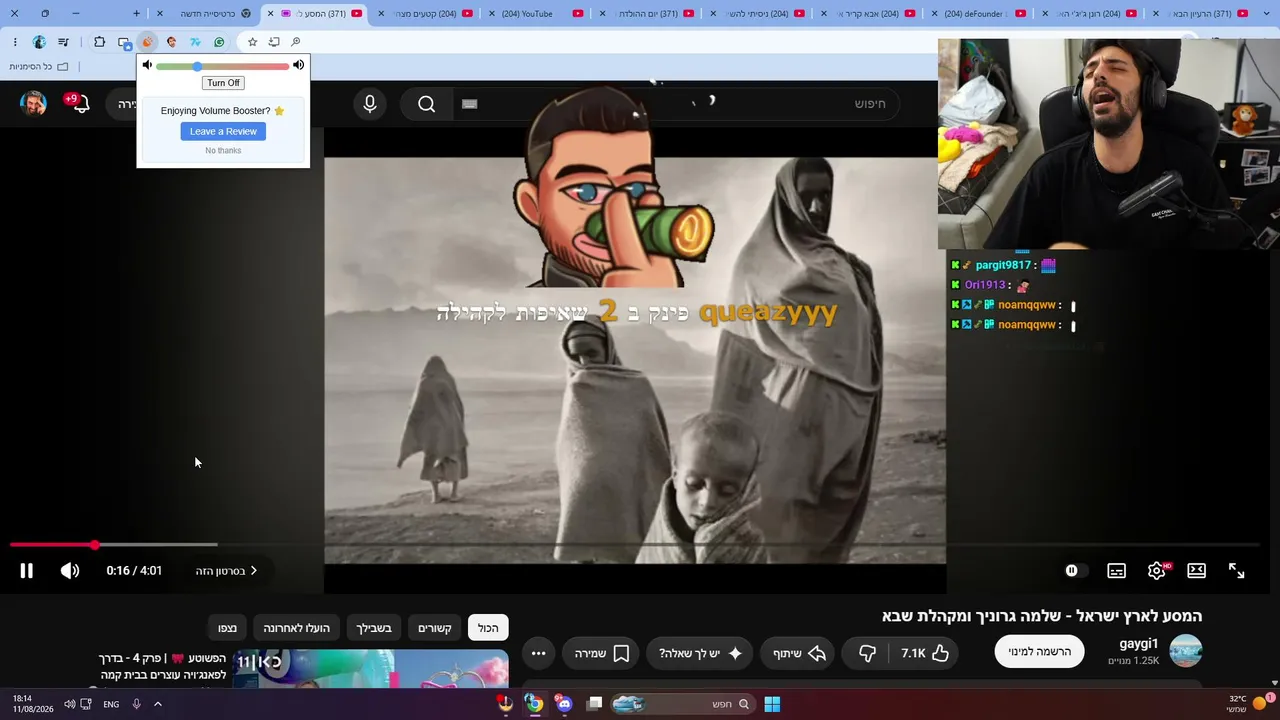Turn on subtitles in the player
This screenshot has width=1280, height=720.
(1116, 571)
